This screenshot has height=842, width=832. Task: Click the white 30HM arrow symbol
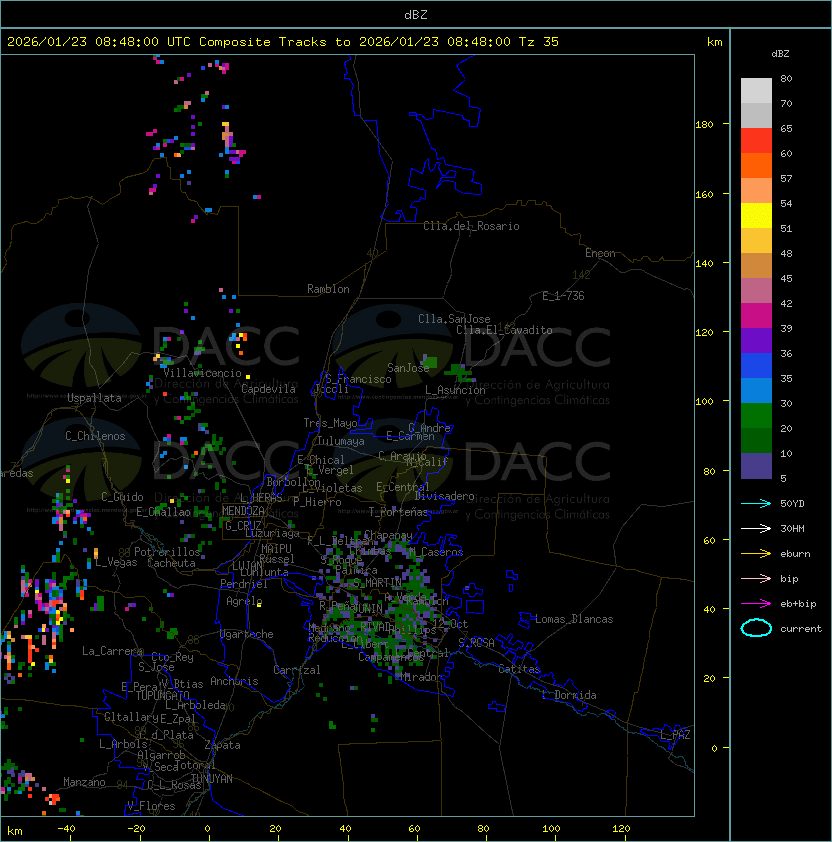756,528
